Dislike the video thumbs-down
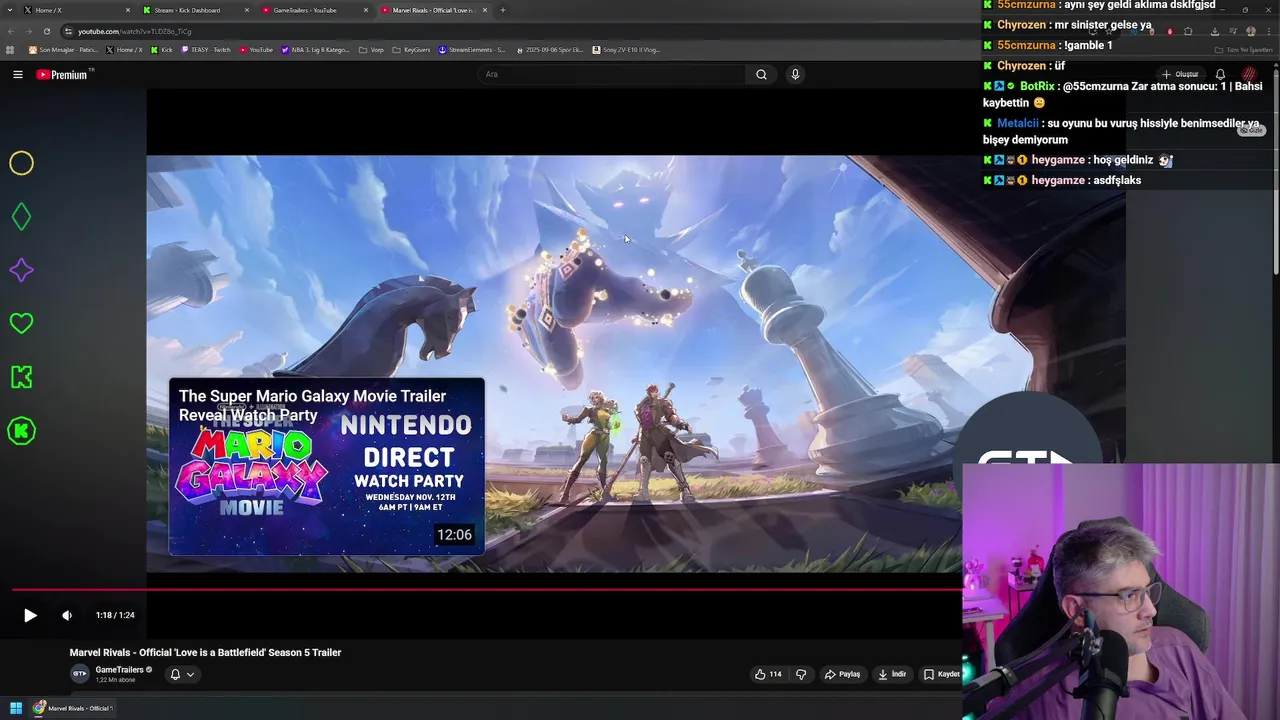The image size is (1280, 720). click(x=801, y=674)
